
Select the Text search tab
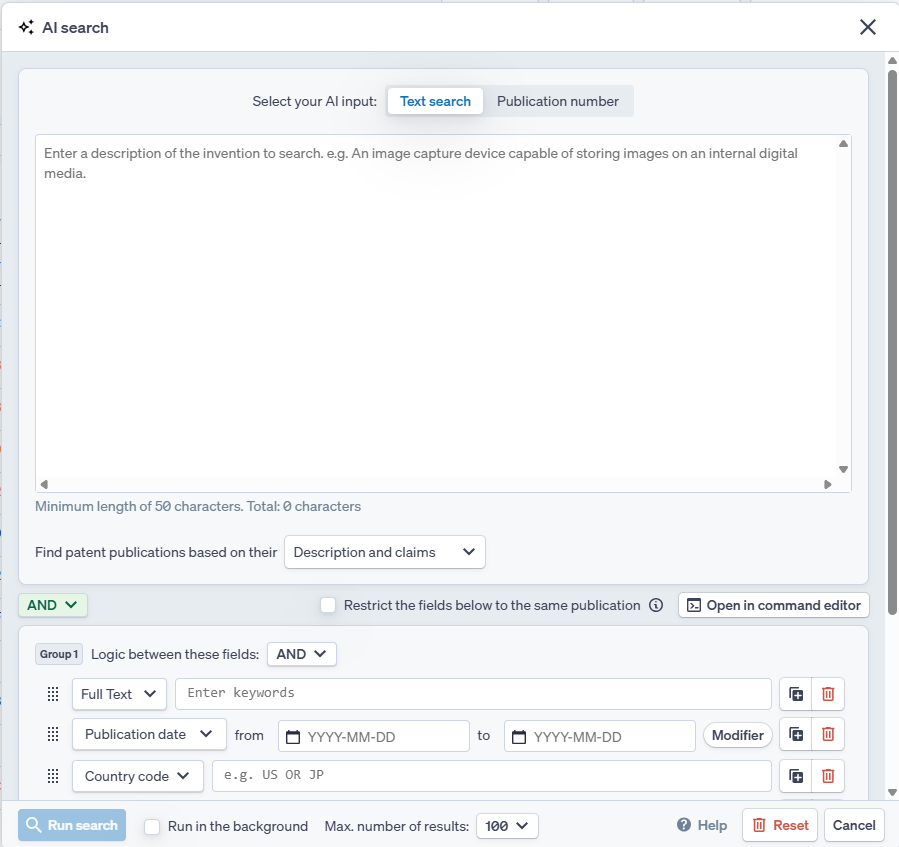(435, 101)
